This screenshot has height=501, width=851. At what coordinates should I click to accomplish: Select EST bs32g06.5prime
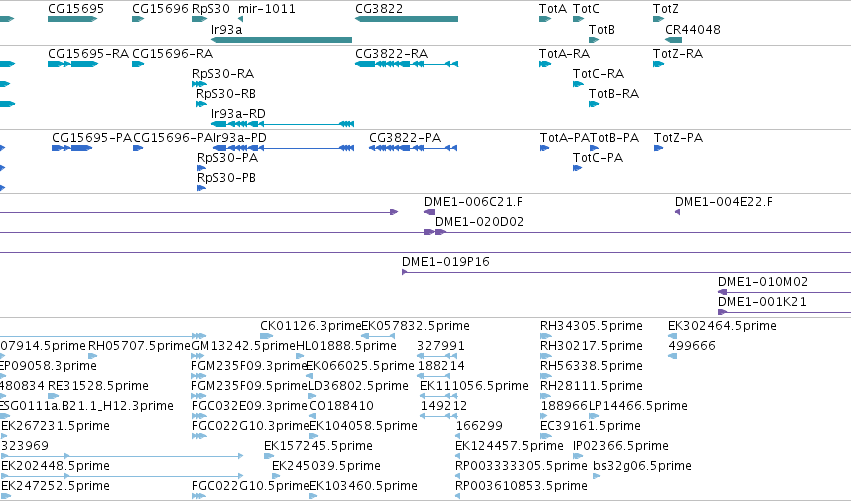(x=643, y=466)
